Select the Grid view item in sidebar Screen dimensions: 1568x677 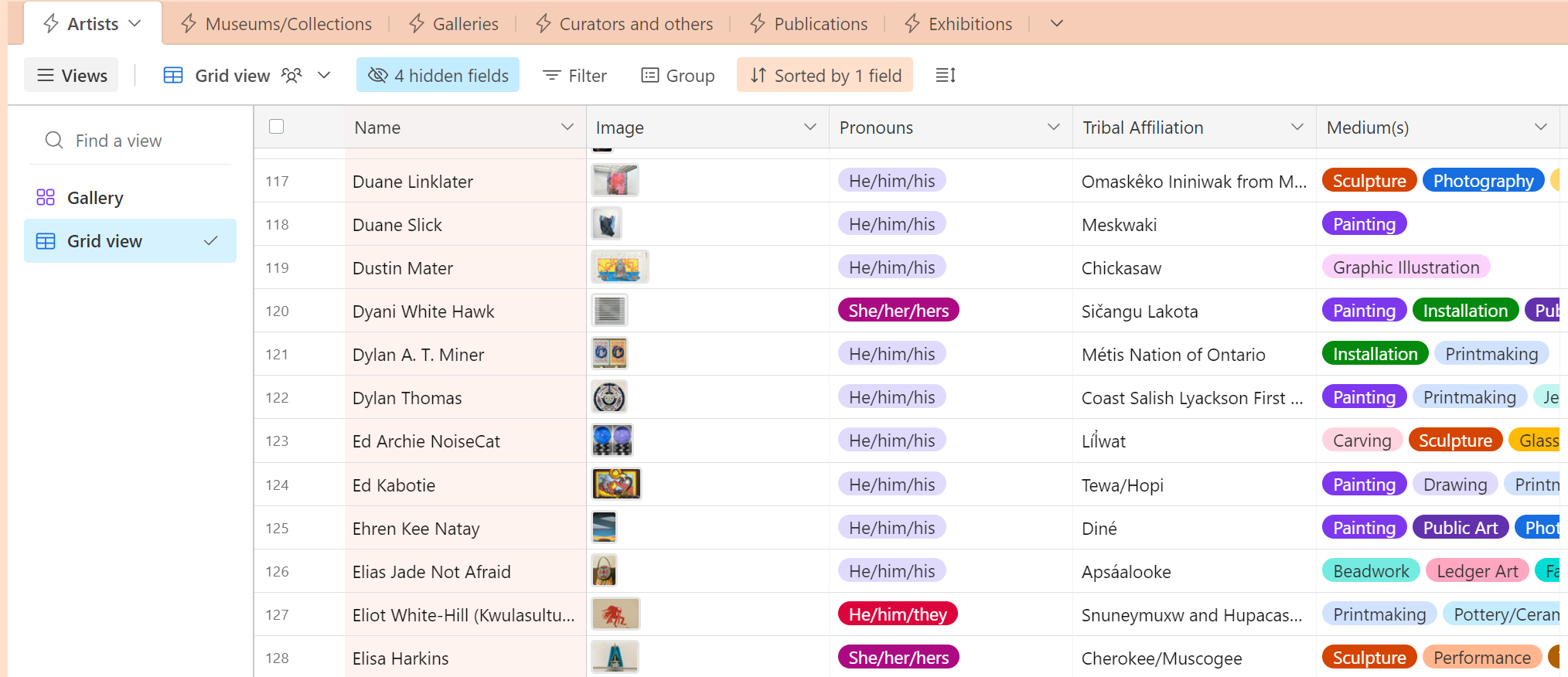coord(104,241)
